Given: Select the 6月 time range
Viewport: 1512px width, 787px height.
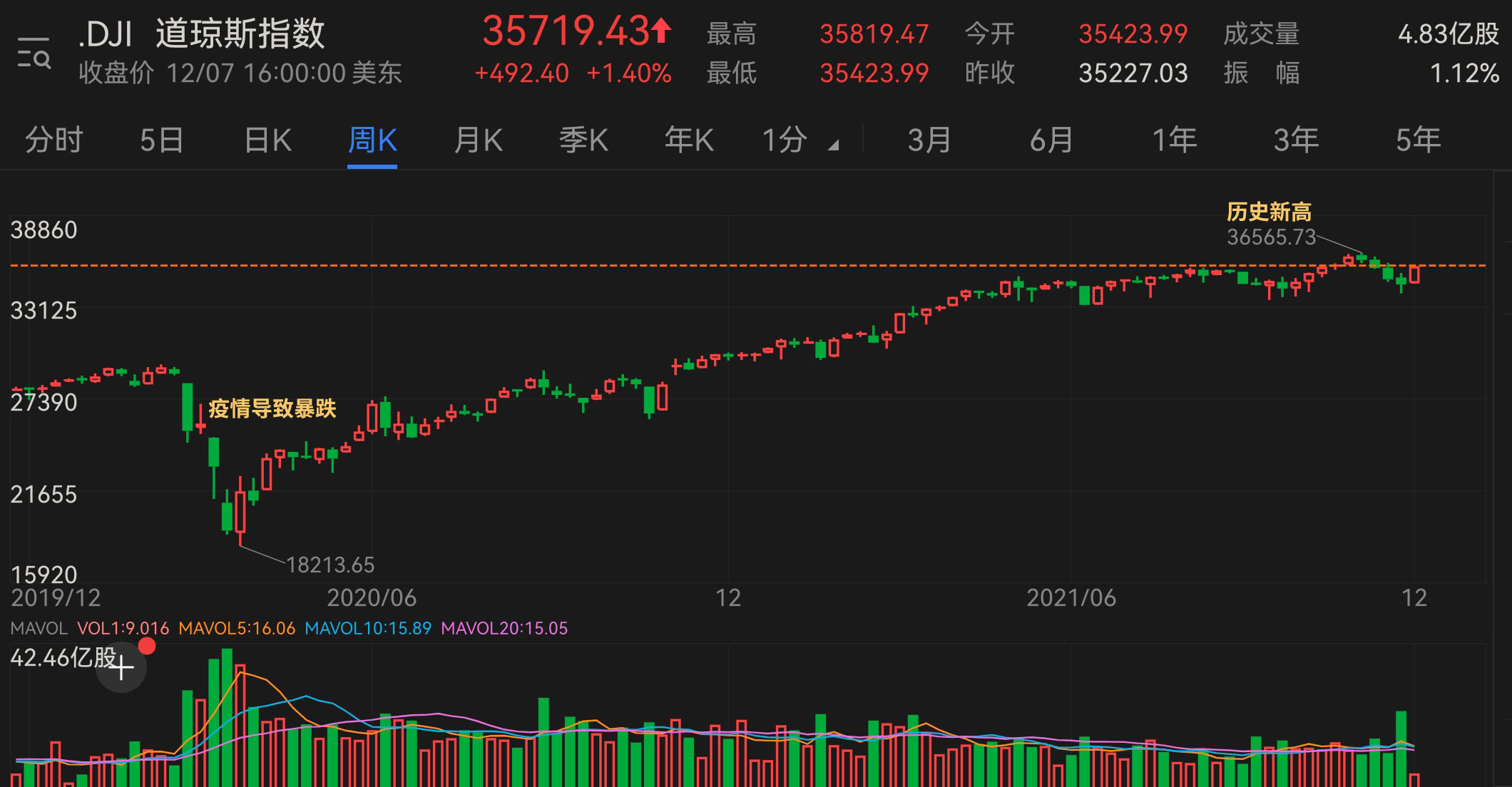Looking at the screenshot, I should point(1051,140).
